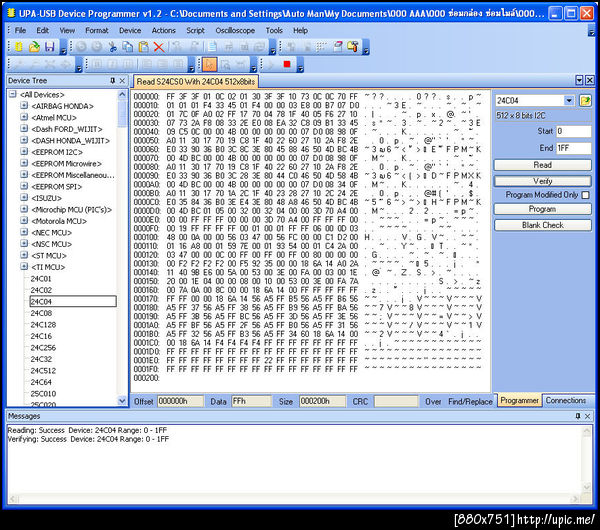Expand the Atmel MCU node
The width and height of the screenshot is (600, 530).
[24, 117]
